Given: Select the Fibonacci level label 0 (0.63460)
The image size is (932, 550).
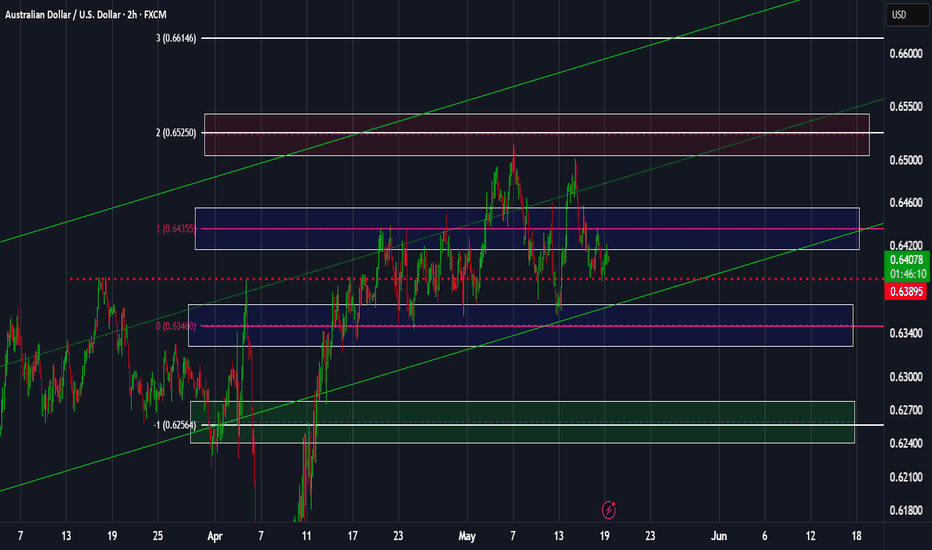Looking at the screenshot, I should [176, 326].
